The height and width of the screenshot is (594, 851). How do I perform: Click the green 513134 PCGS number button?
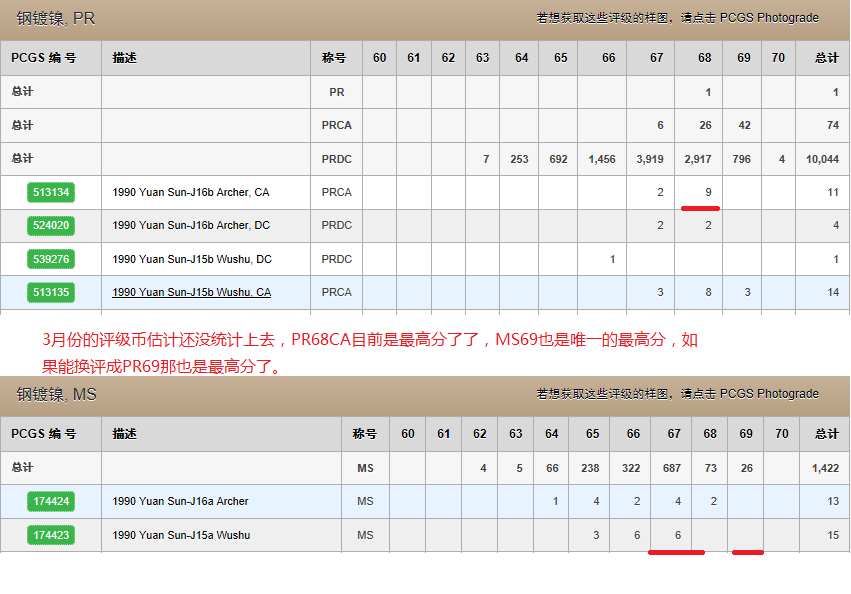(x=51, y=192)
